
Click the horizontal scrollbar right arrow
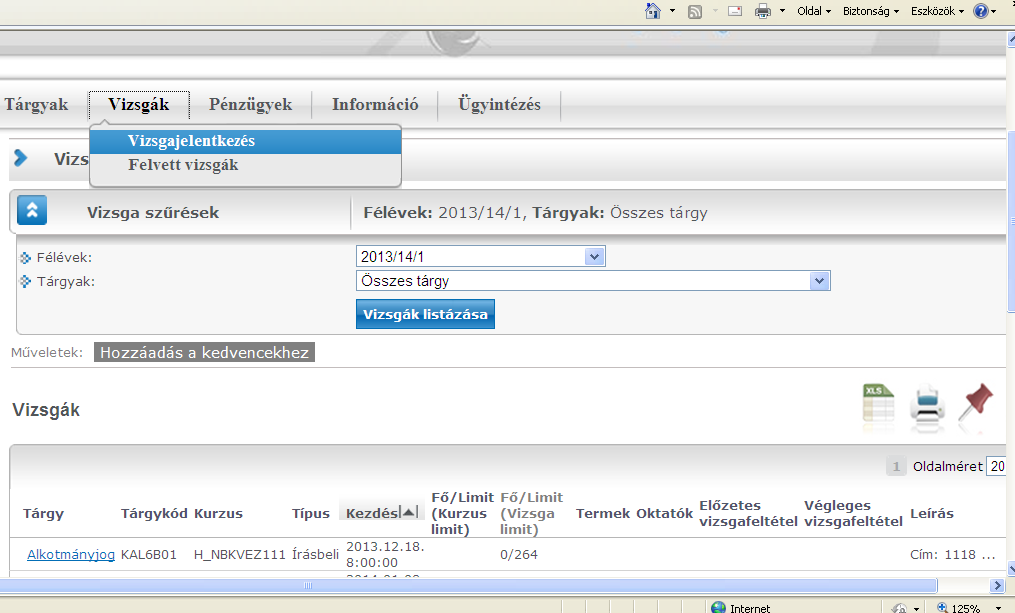pos(997,586)
